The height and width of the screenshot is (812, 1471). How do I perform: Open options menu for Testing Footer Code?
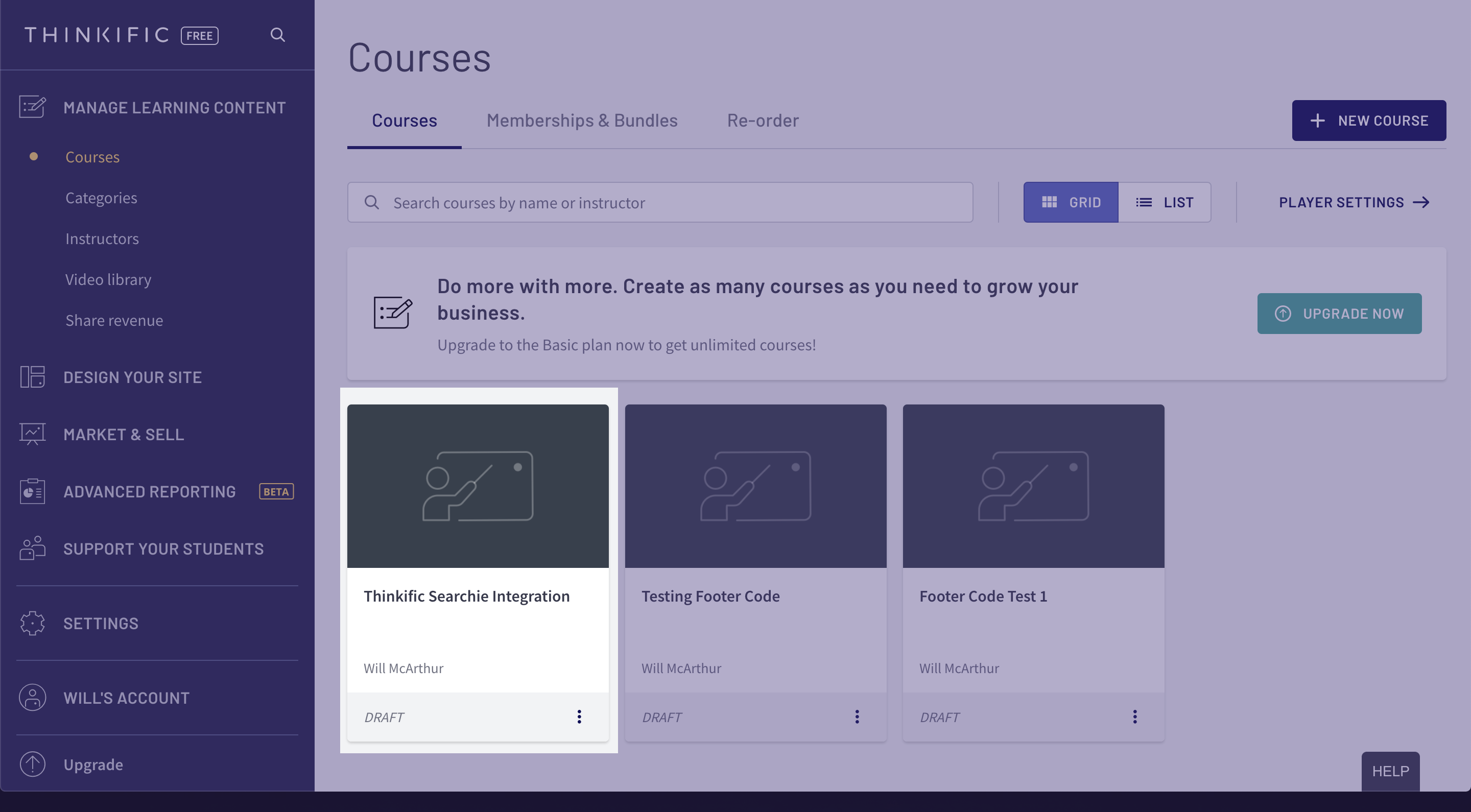click(857, 717)
